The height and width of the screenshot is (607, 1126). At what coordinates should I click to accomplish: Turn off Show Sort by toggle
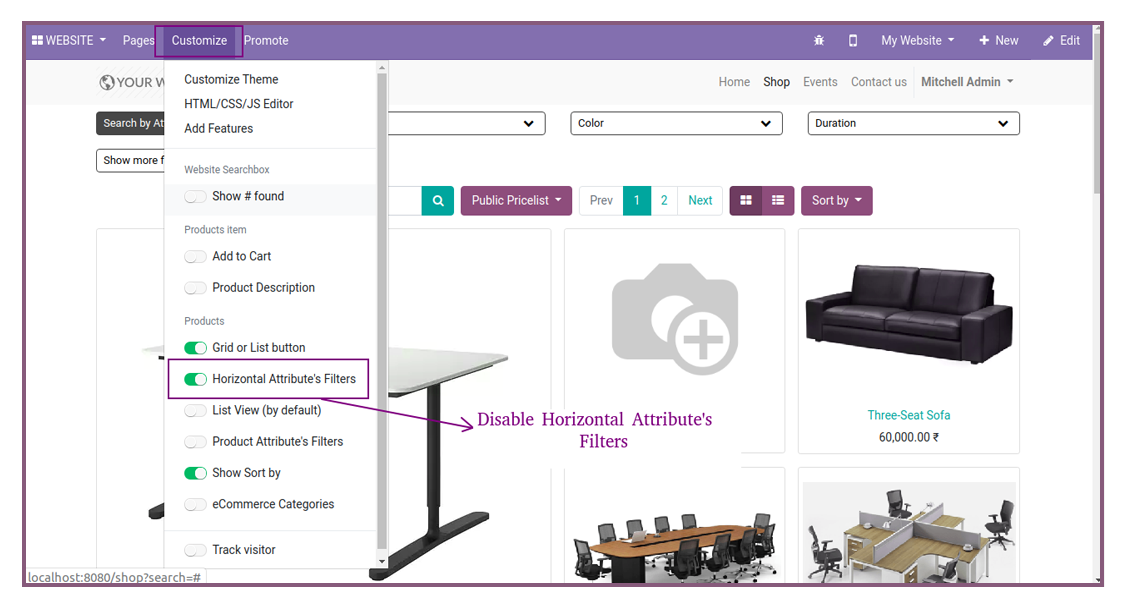tap(195, 473)
